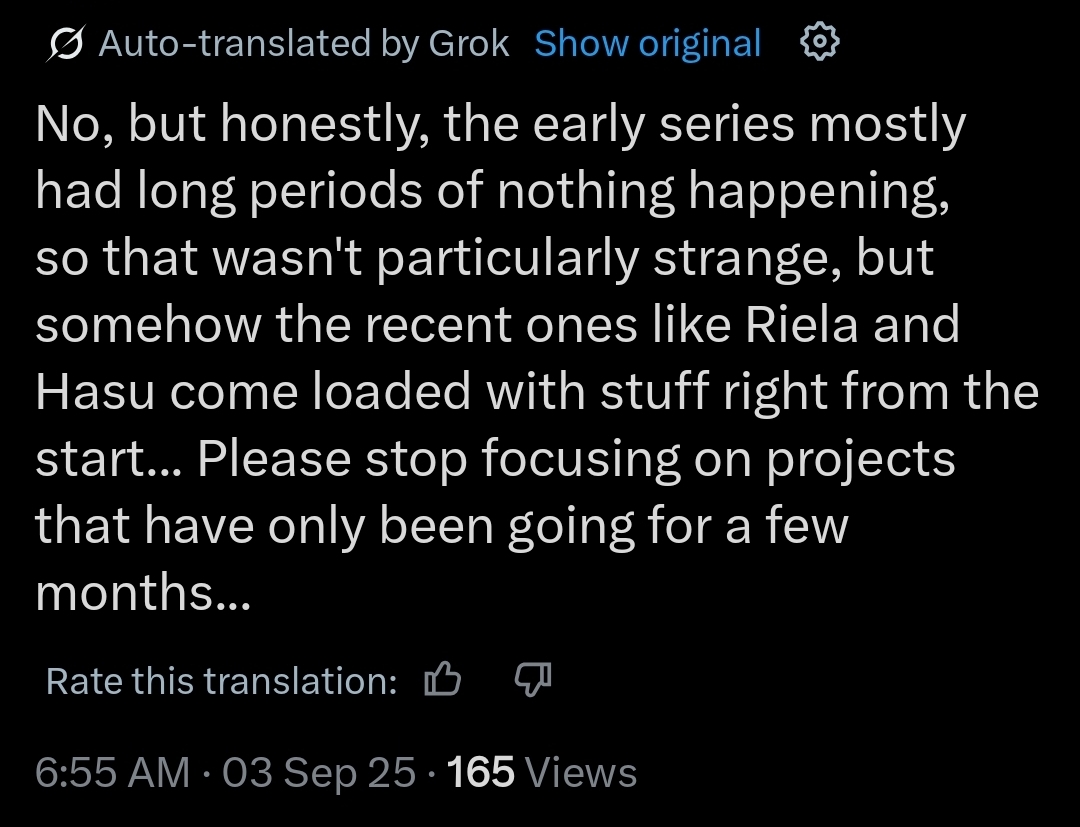Click the Grok logo icon

click(66, 43)
